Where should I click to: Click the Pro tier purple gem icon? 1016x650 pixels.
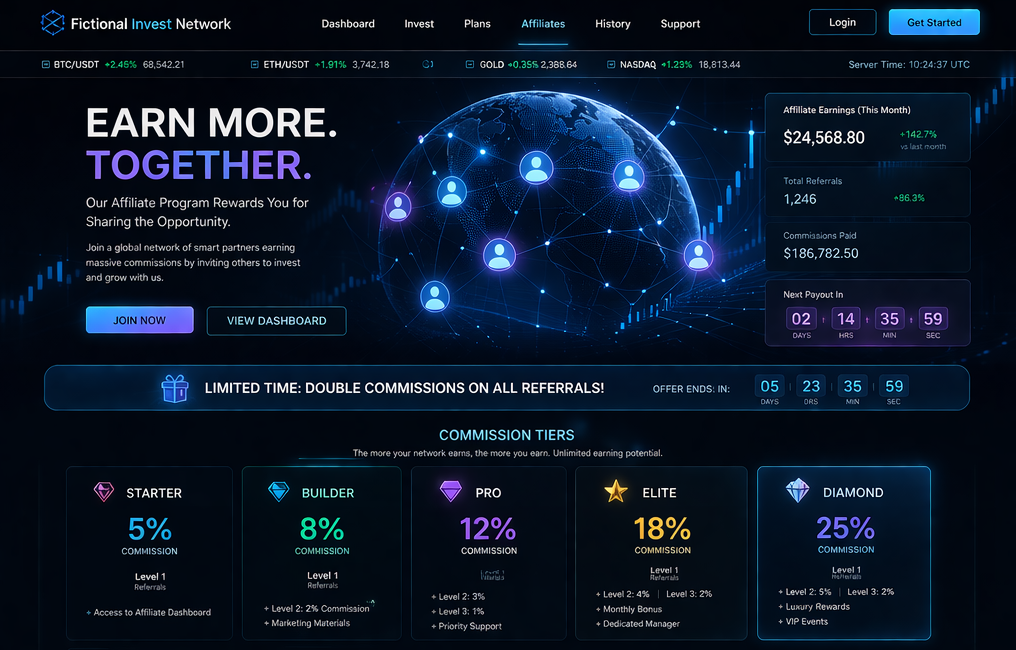[x=451, y=492]
